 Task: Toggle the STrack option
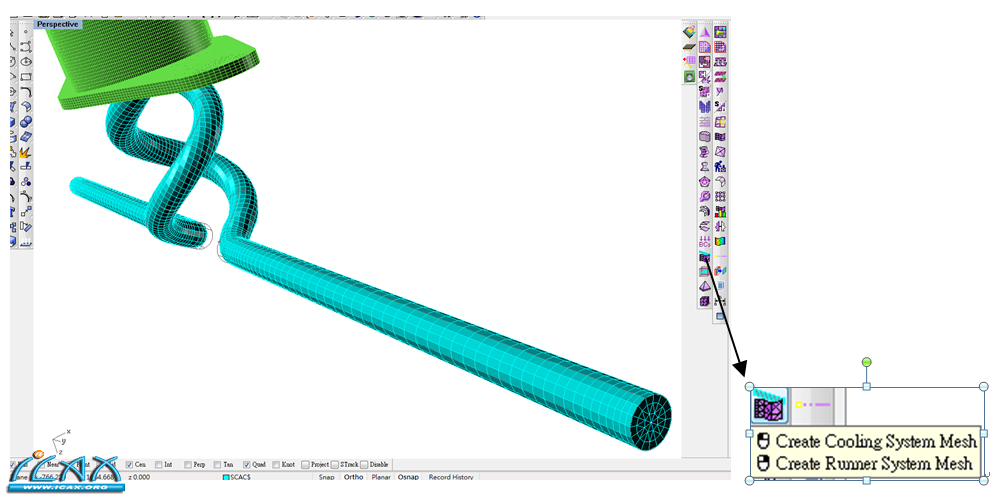point(335,464)
